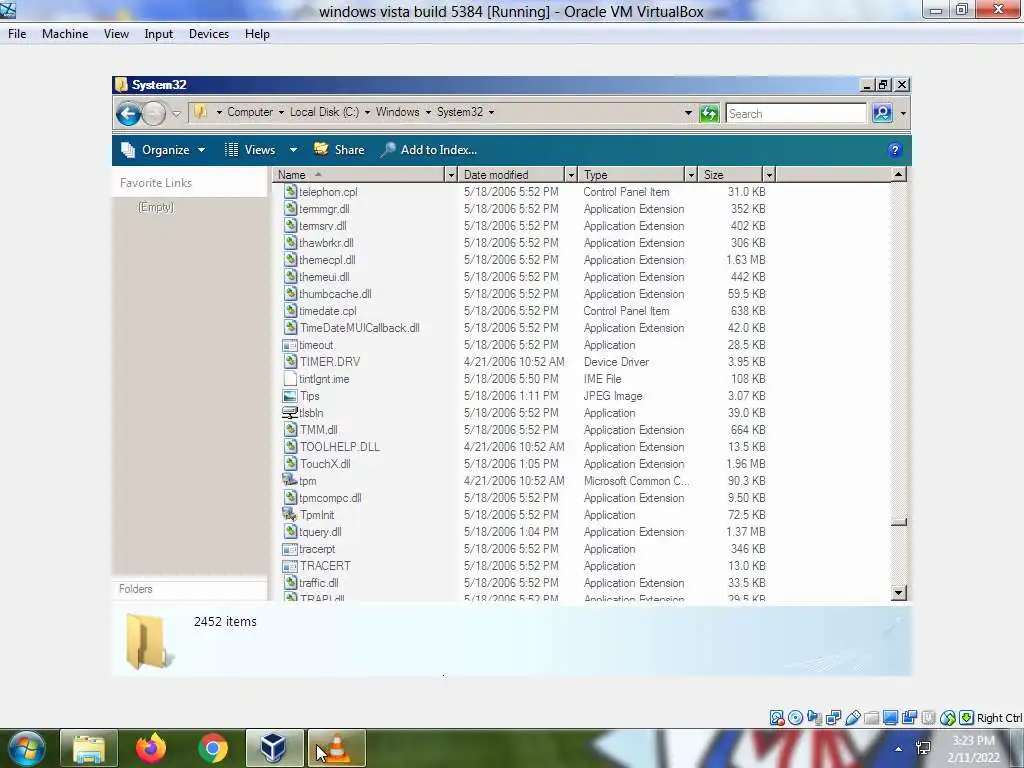
Task: Select the file TouchX.dll
Action: click(x=325, y=464)
